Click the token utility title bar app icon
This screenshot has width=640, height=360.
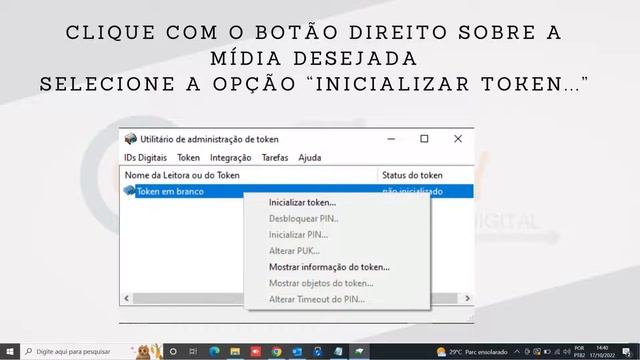(x=131, y=139)
